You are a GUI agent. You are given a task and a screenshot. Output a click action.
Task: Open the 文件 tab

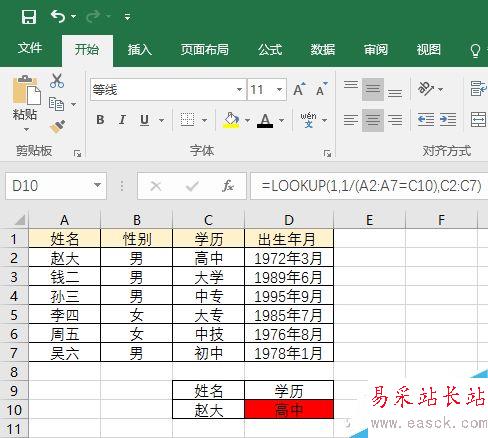pos(30,48)
